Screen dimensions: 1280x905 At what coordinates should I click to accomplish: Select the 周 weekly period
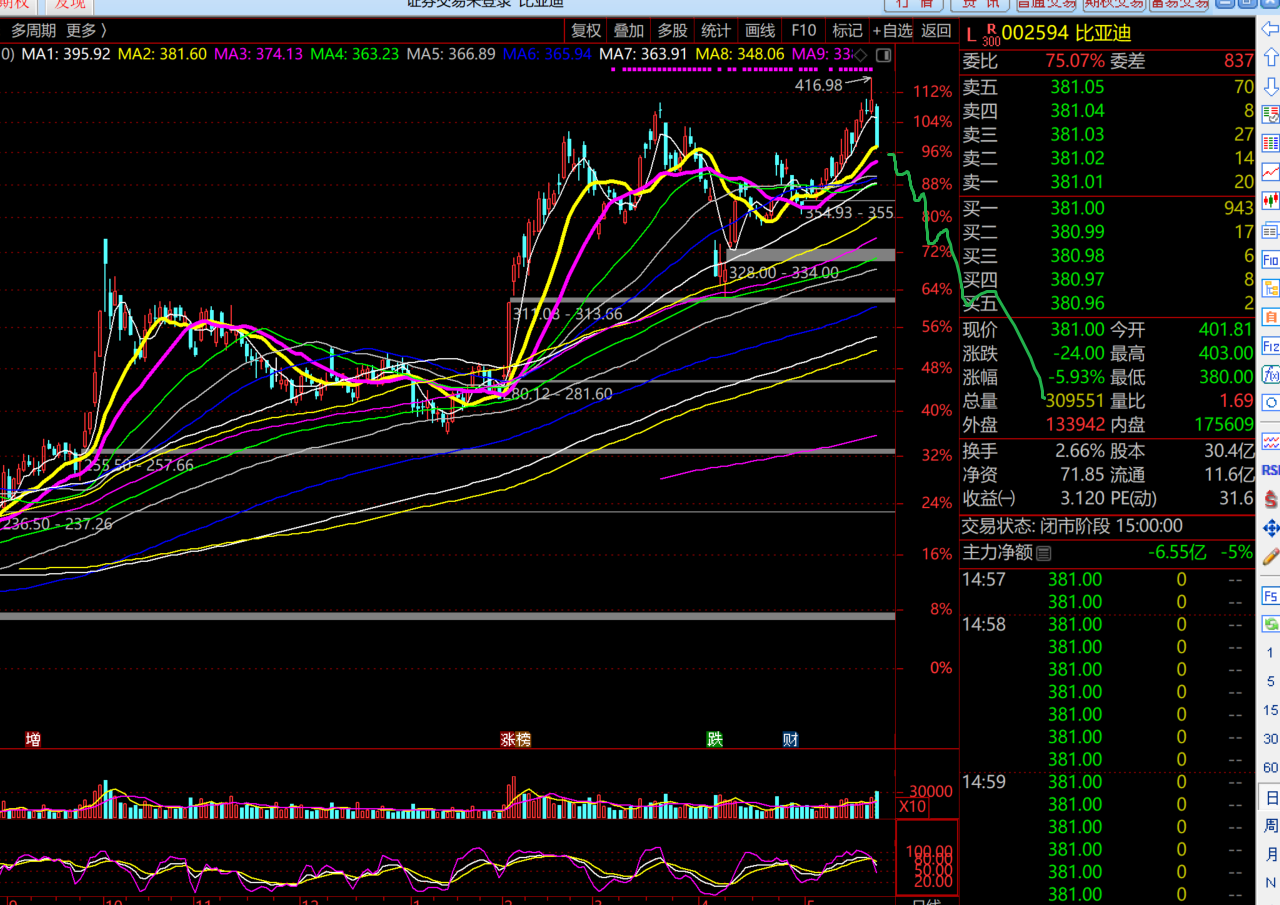pyautogui.click(x=1271, y=826)
